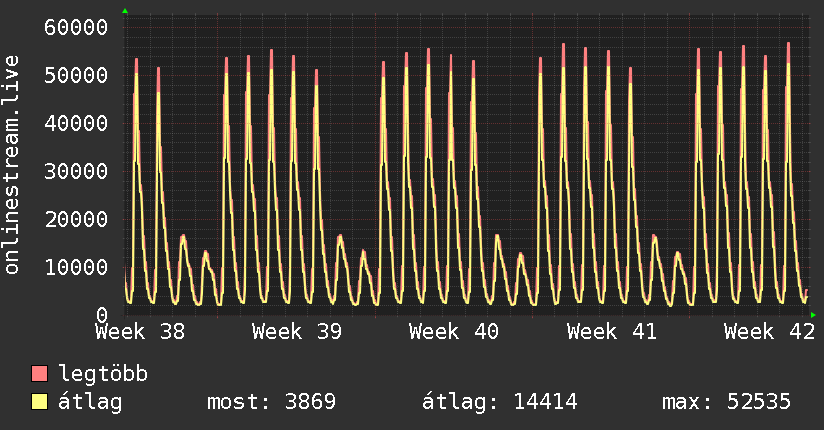Select the 'átlag: 14414' average value
This screenshot has height=430, width=824.
tap(500, 402)
